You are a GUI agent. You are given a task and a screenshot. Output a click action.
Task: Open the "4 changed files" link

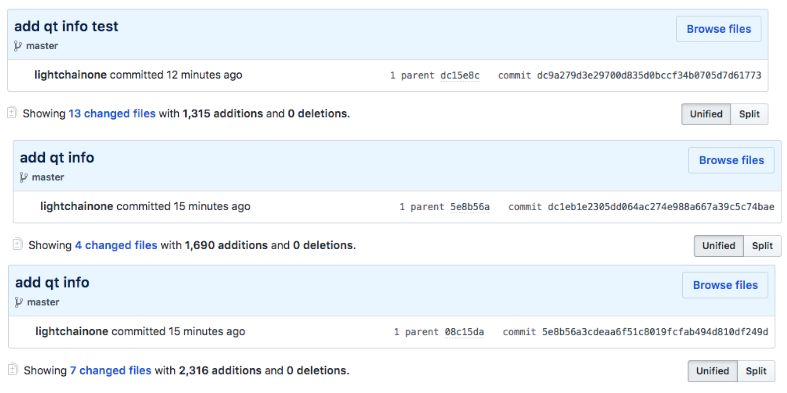[x=116, y=245]
